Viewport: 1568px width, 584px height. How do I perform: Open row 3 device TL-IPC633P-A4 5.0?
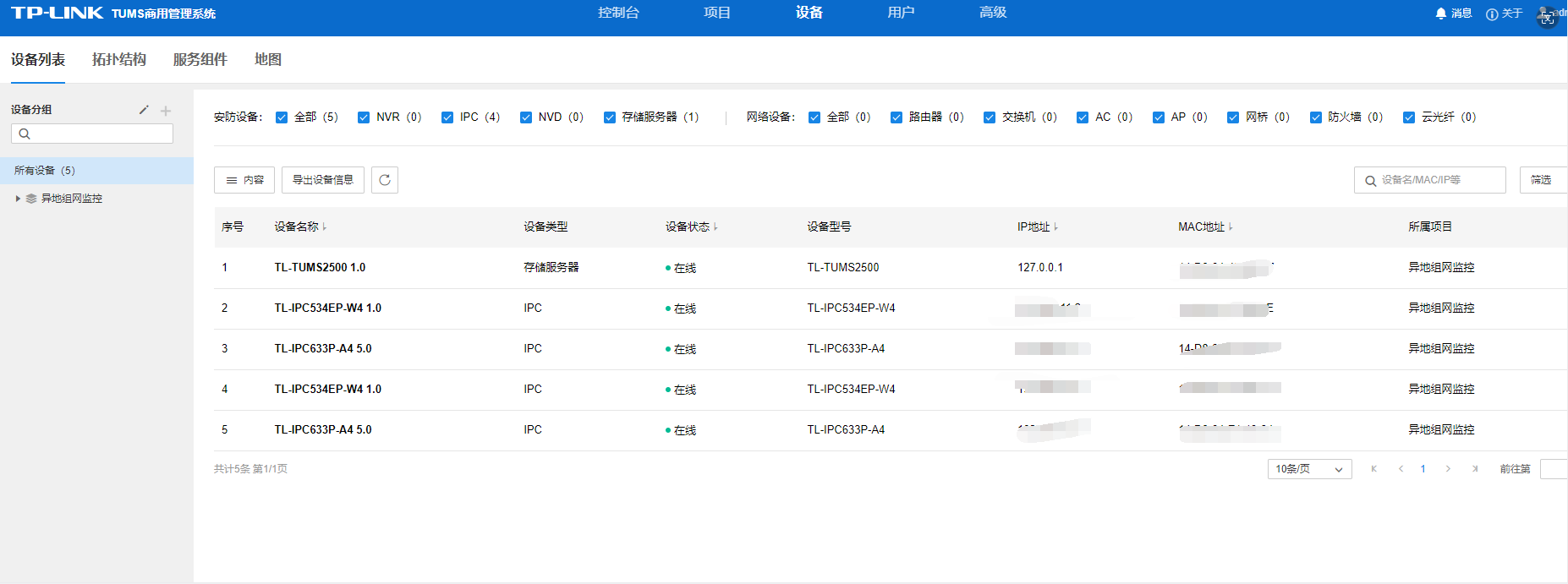click(323, 349)
